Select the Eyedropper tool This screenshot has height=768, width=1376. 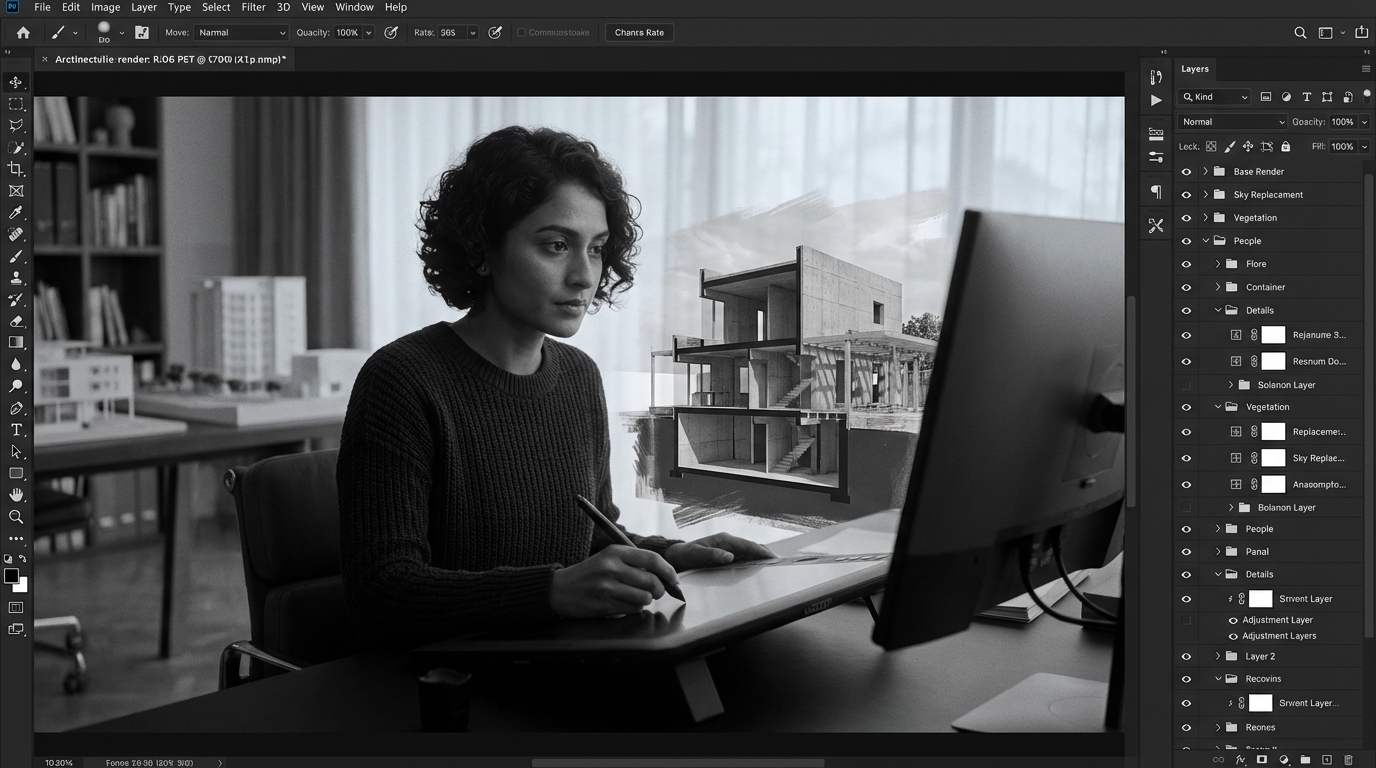coord(15,212)
